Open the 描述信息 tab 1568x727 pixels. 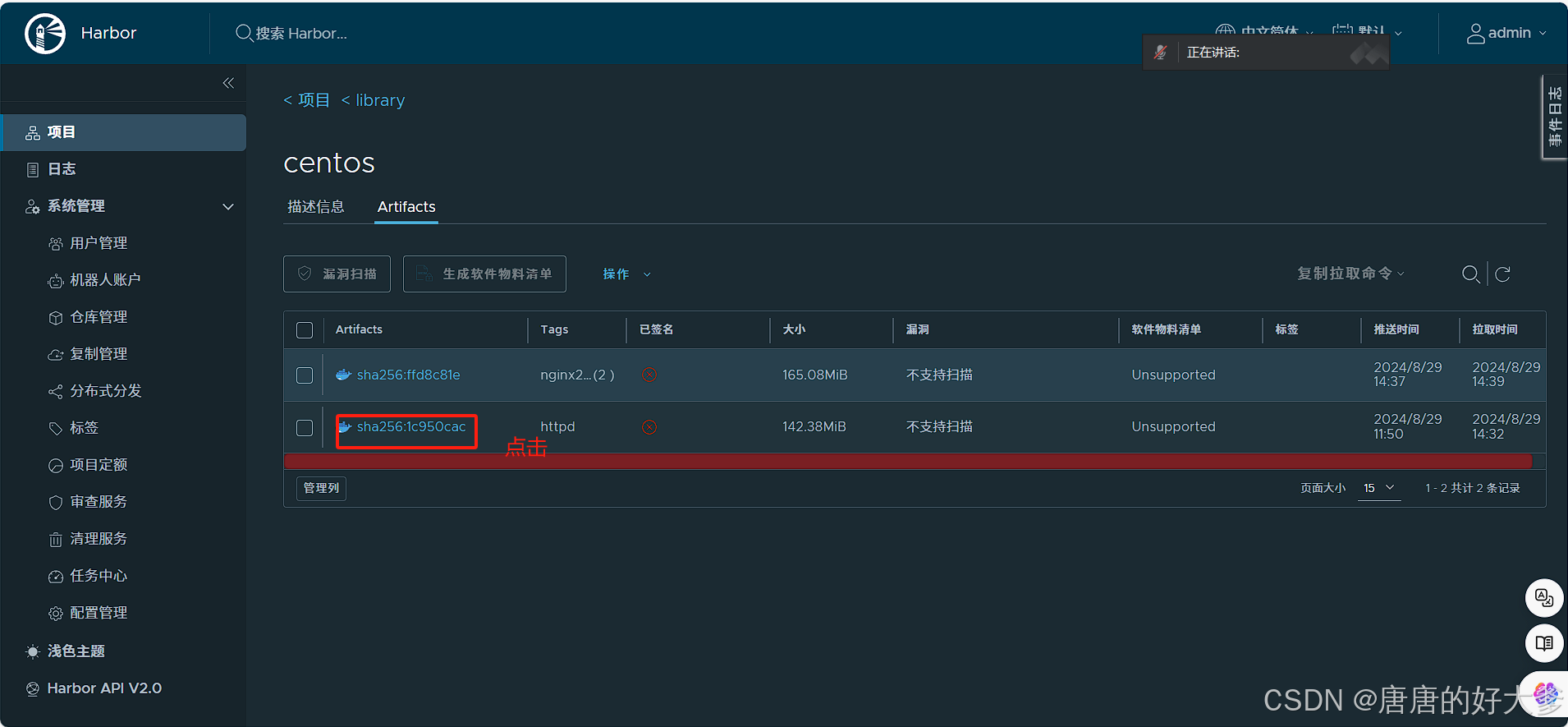click(x=316, y=207)
